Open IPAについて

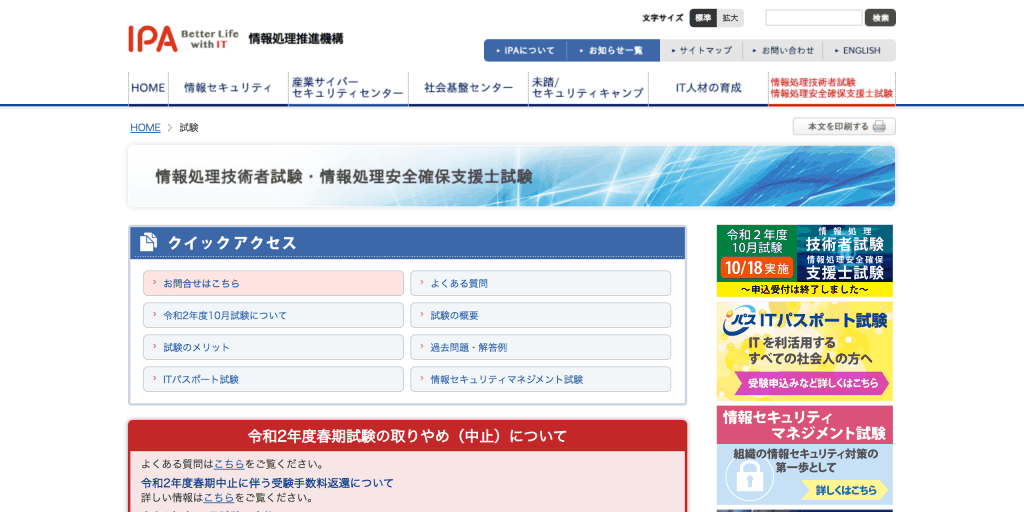click(525, 50)
